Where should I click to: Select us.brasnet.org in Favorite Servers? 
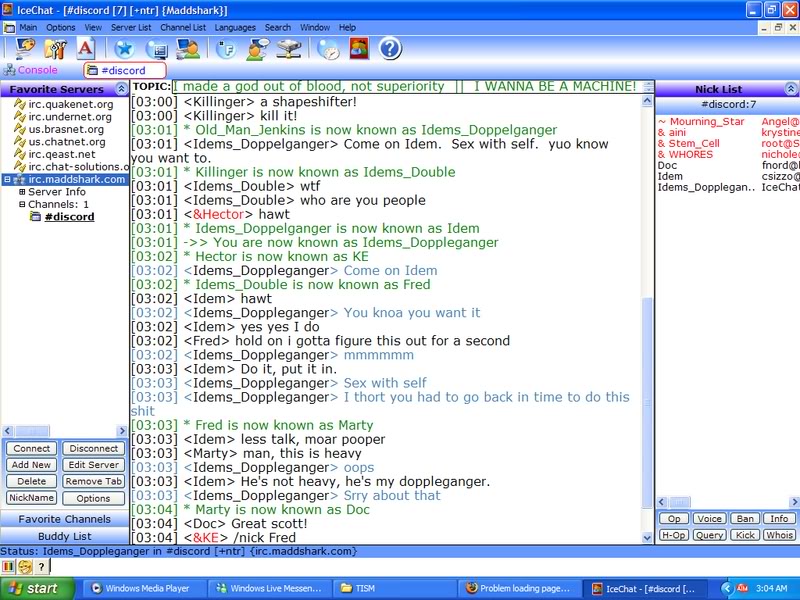coord(66,130)
